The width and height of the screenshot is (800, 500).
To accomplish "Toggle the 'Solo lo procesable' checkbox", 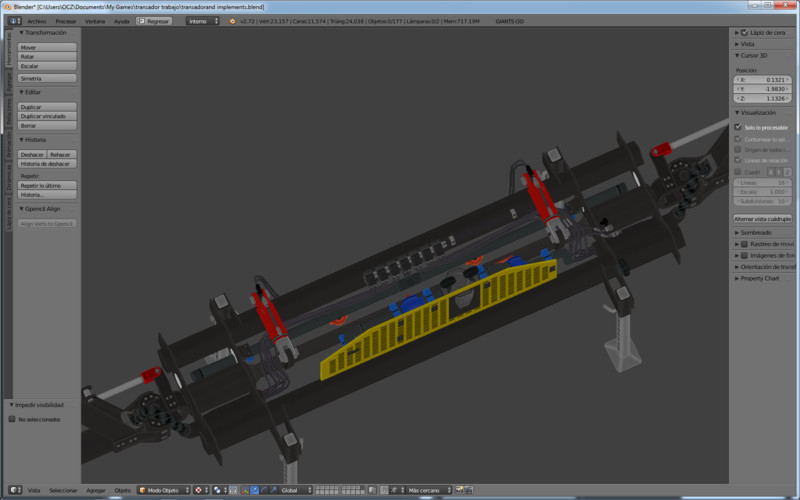I will pyautogui.click(x=738, y=127).
